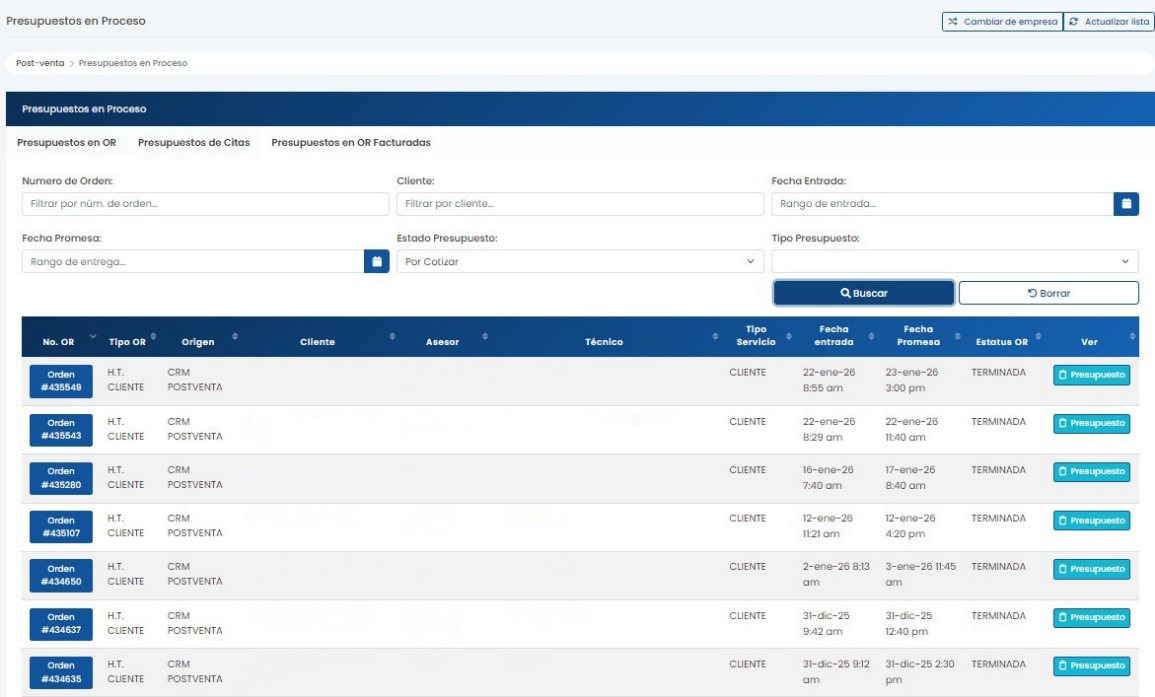This screenshot has height=697, width=1155.
Task: Select the Presupuestos en OR tab
Action: (67, 143)
